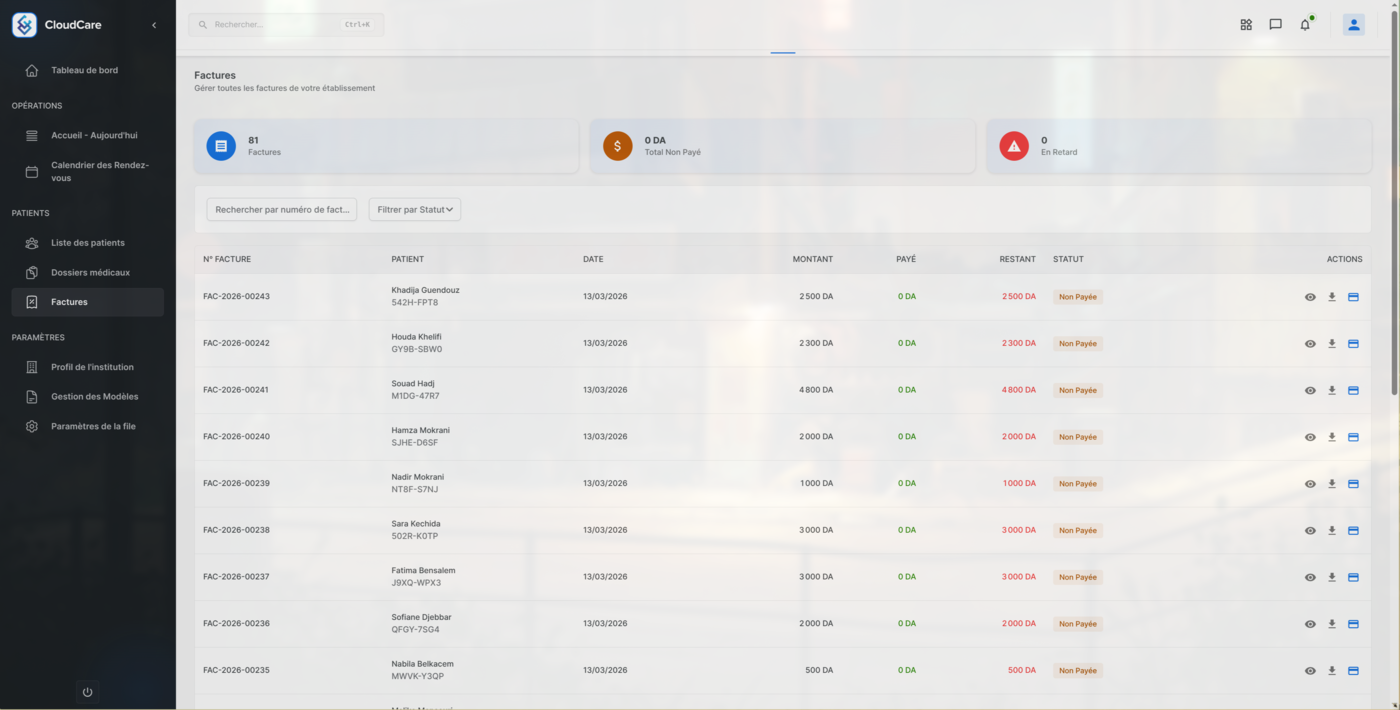The height and width of the screenshot is (710, 1400).
Task: Download invoice FAC-2026-00238
Action: click(1332, 530)
